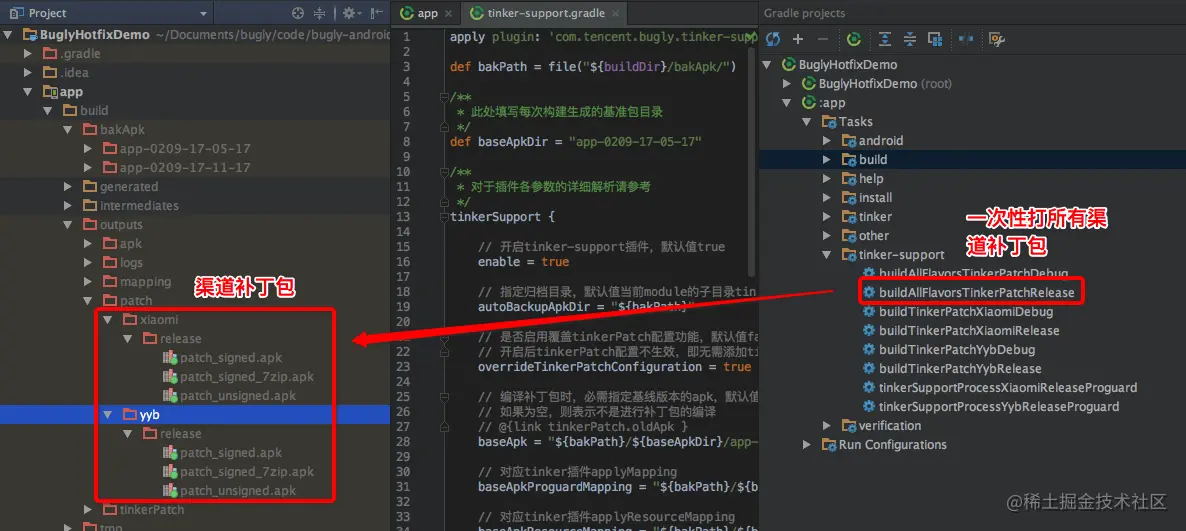Open Gradle settings wrench icon
This screenshot has width=1186, height=531.
[x=997, y=39]
